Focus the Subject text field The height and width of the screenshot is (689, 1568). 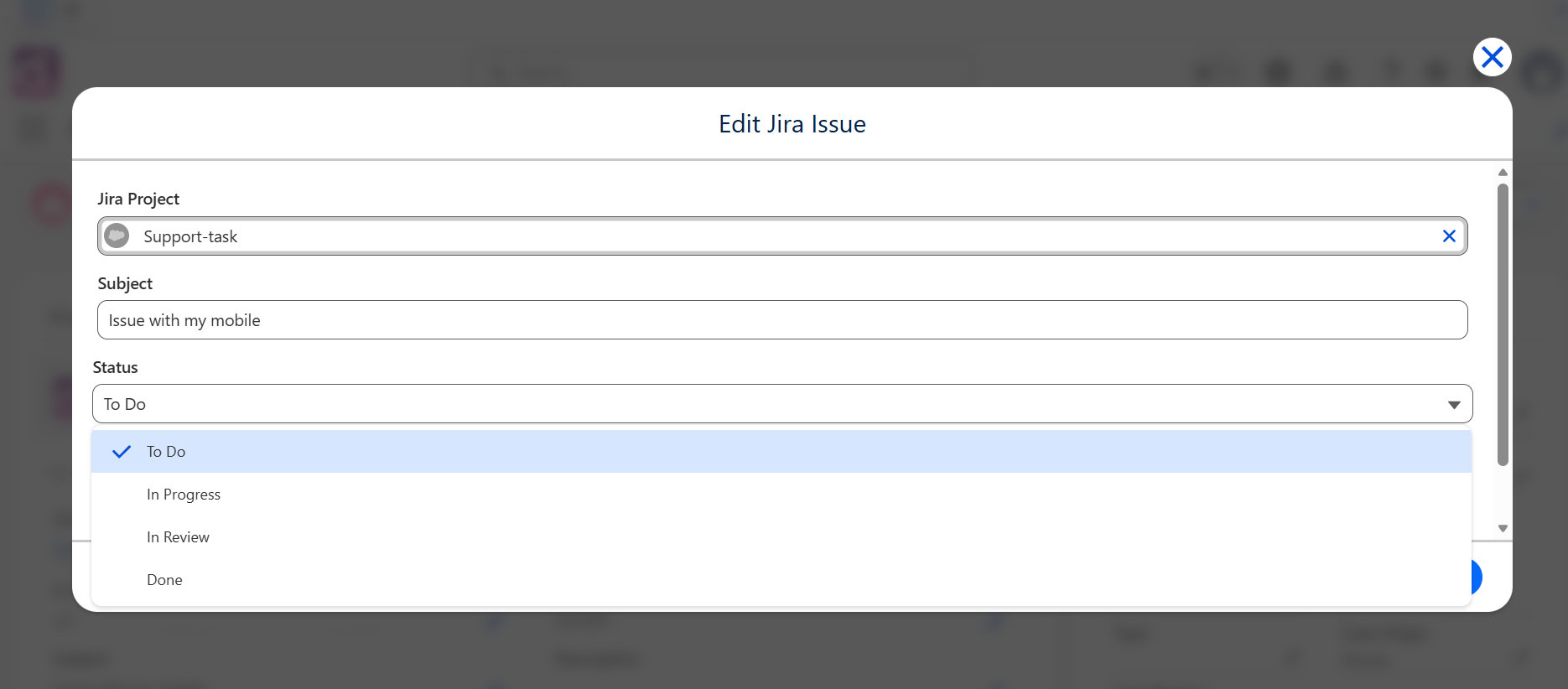(782, 320)
